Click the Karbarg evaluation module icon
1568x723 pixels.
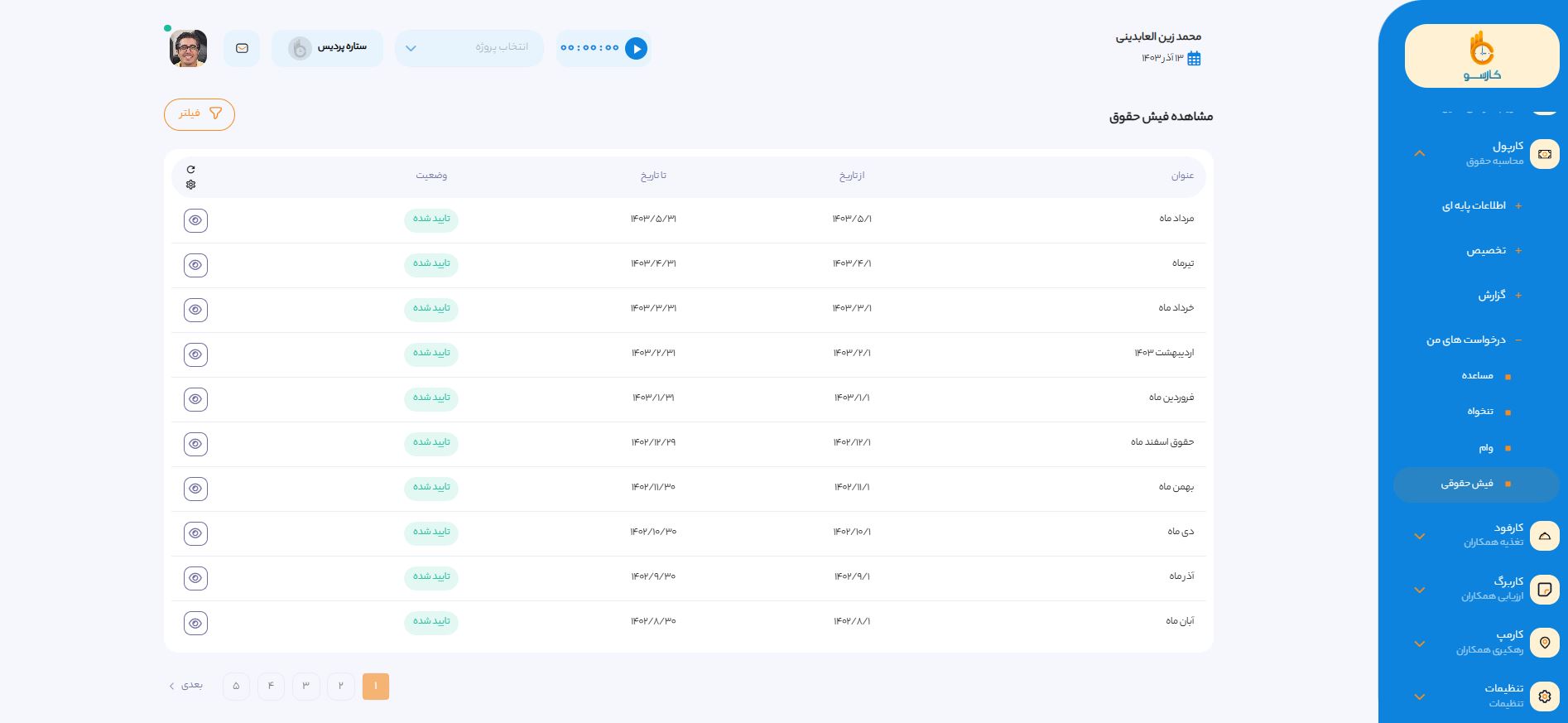(1544, 590)
